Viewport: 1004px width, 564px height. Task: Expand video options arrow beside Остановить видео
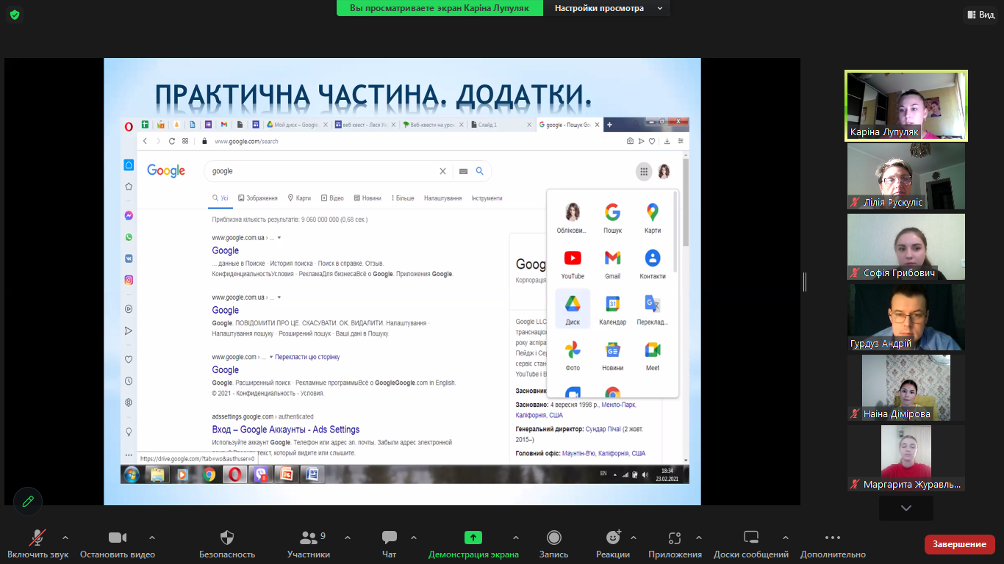pyautogui.click(x=152, y=537)
